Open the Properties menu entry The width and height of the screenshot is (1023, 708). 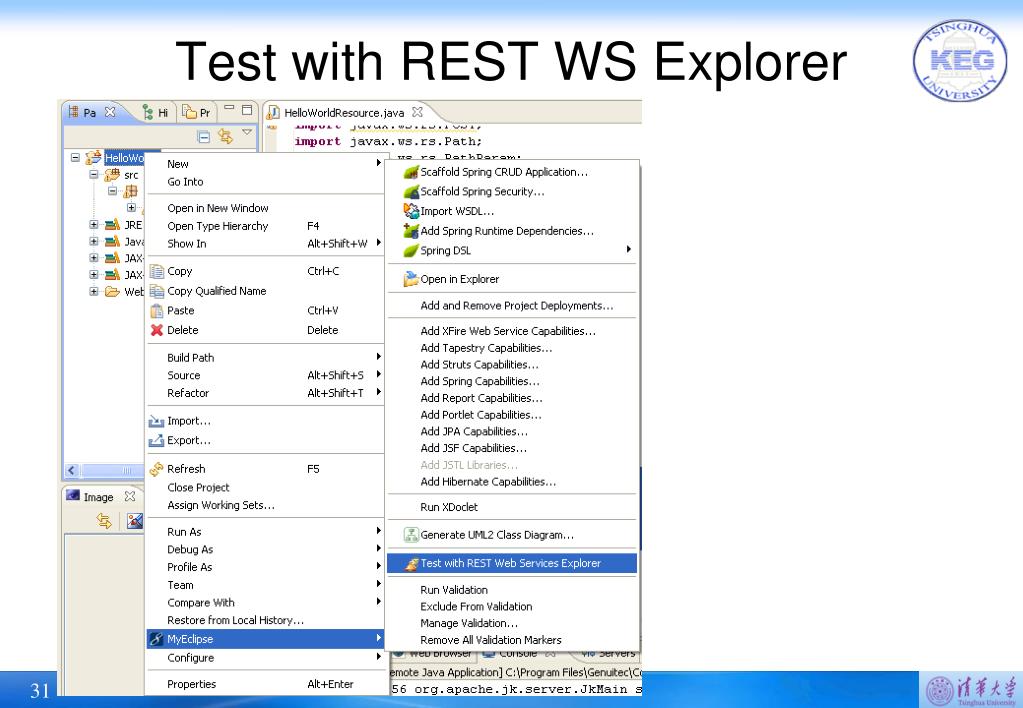pyautogui.click(x=191, y=685)
